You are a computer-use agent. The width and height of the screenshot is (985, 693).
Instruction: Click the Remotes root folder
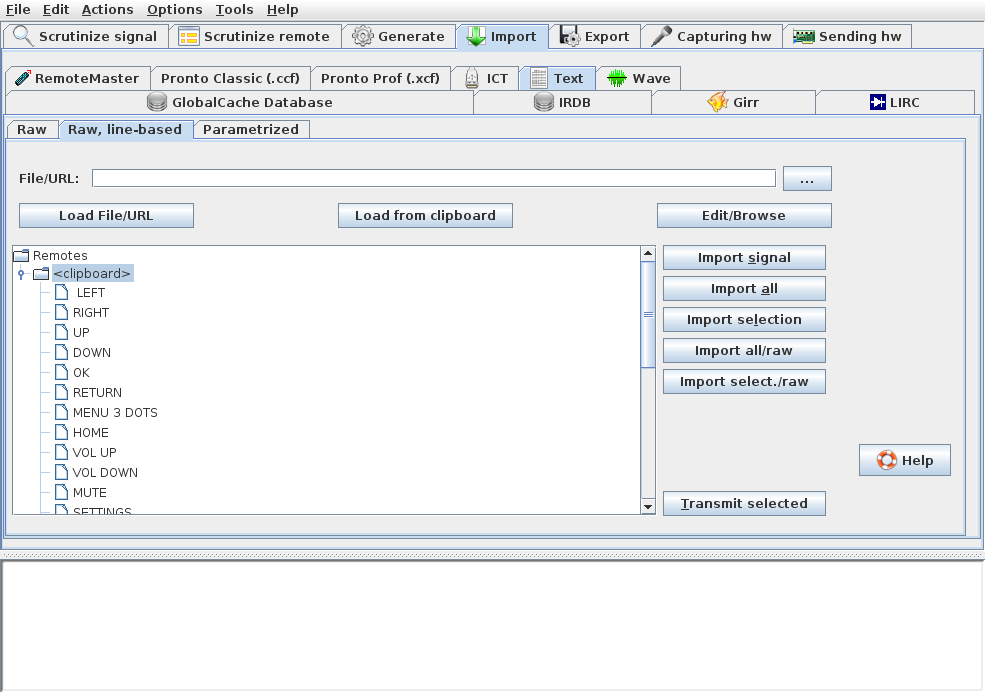(x=59, y=256)
